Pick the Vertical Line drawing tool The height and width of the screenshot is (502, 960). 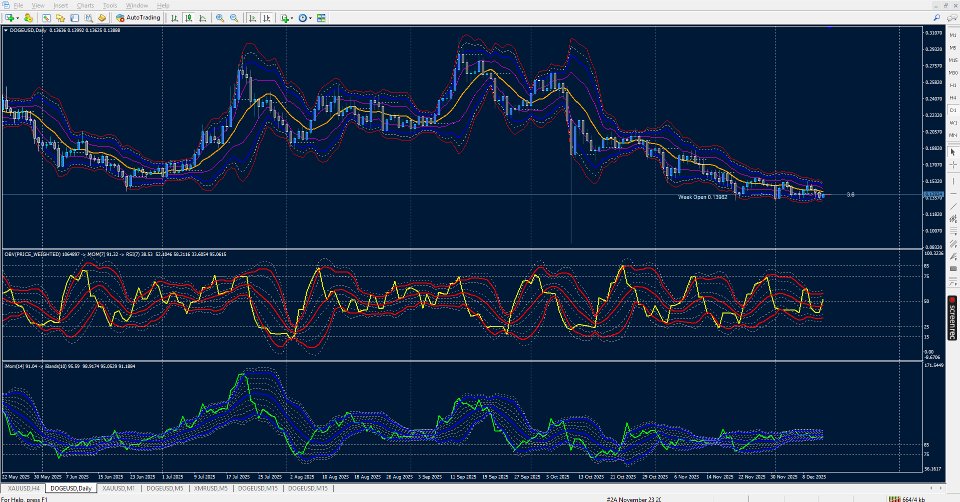click(x=952, y=181)
